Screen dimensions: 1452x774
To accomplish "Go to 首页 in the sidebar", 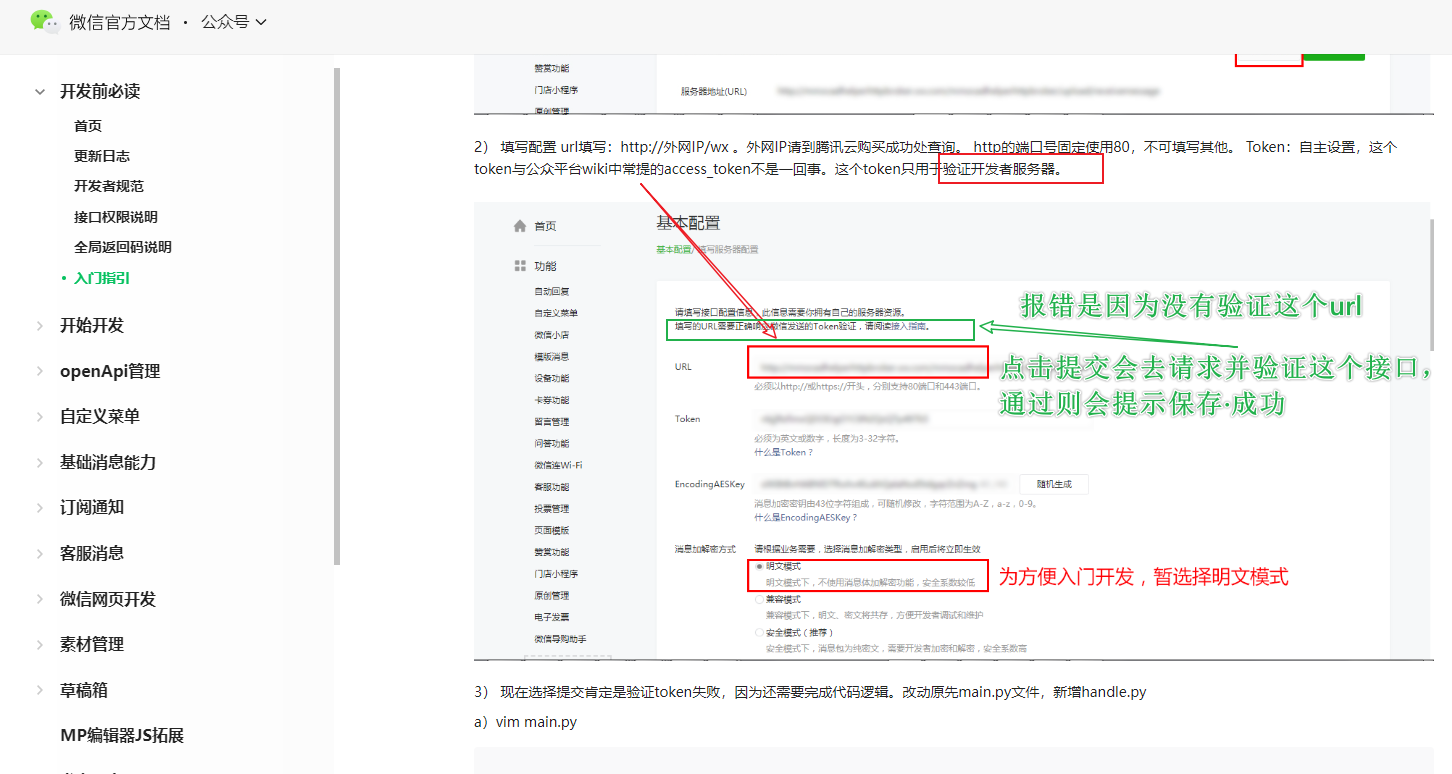I will pos(88,126).
